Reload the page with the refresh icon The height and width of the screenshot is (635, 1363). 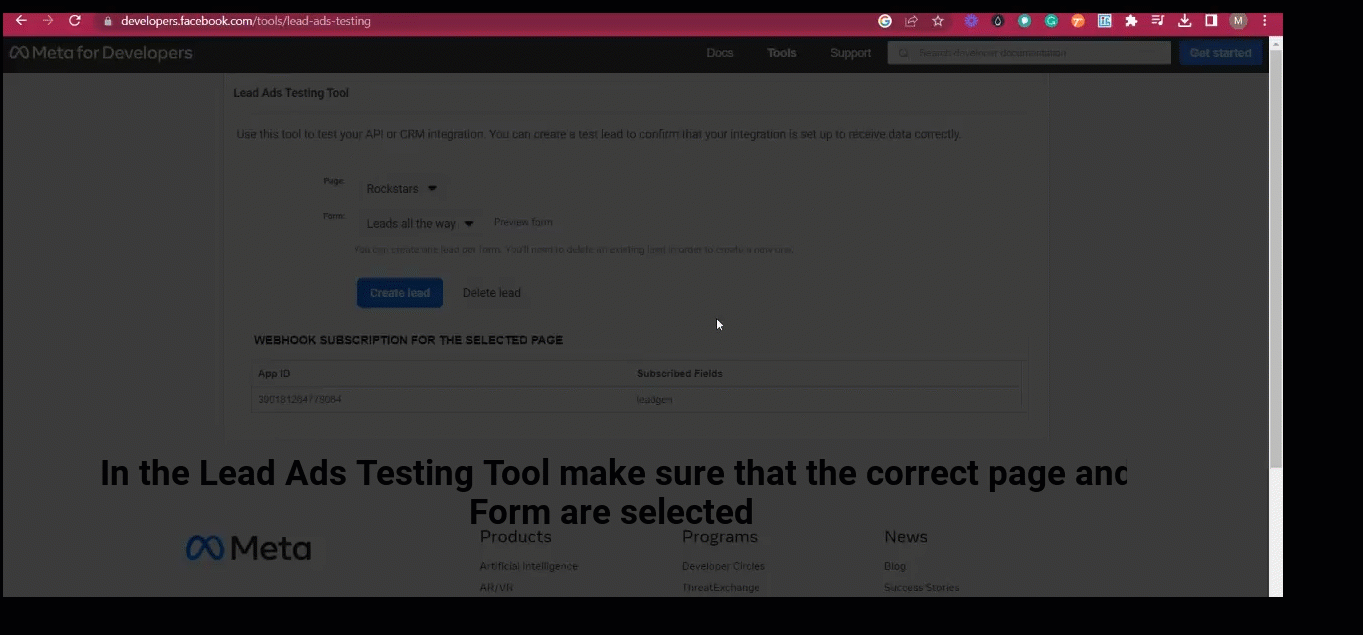pos(75,20)
